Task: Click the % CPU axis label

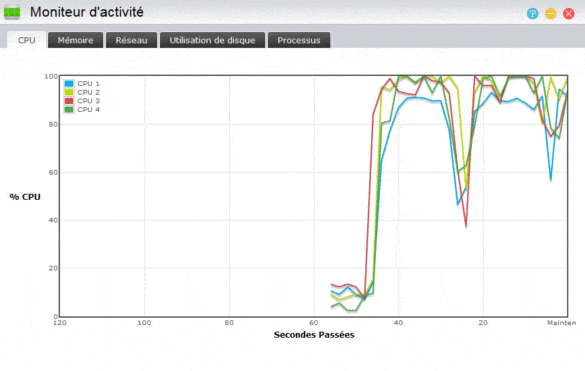Action: point(25,197)
